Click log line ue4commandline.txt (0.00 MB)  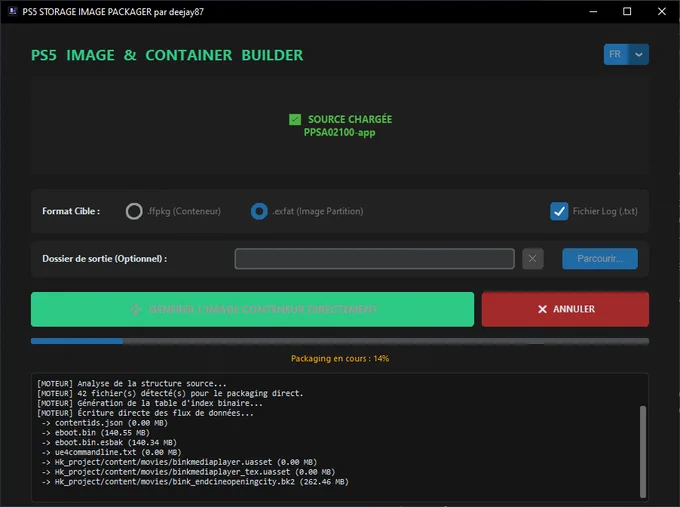(111, 452)
